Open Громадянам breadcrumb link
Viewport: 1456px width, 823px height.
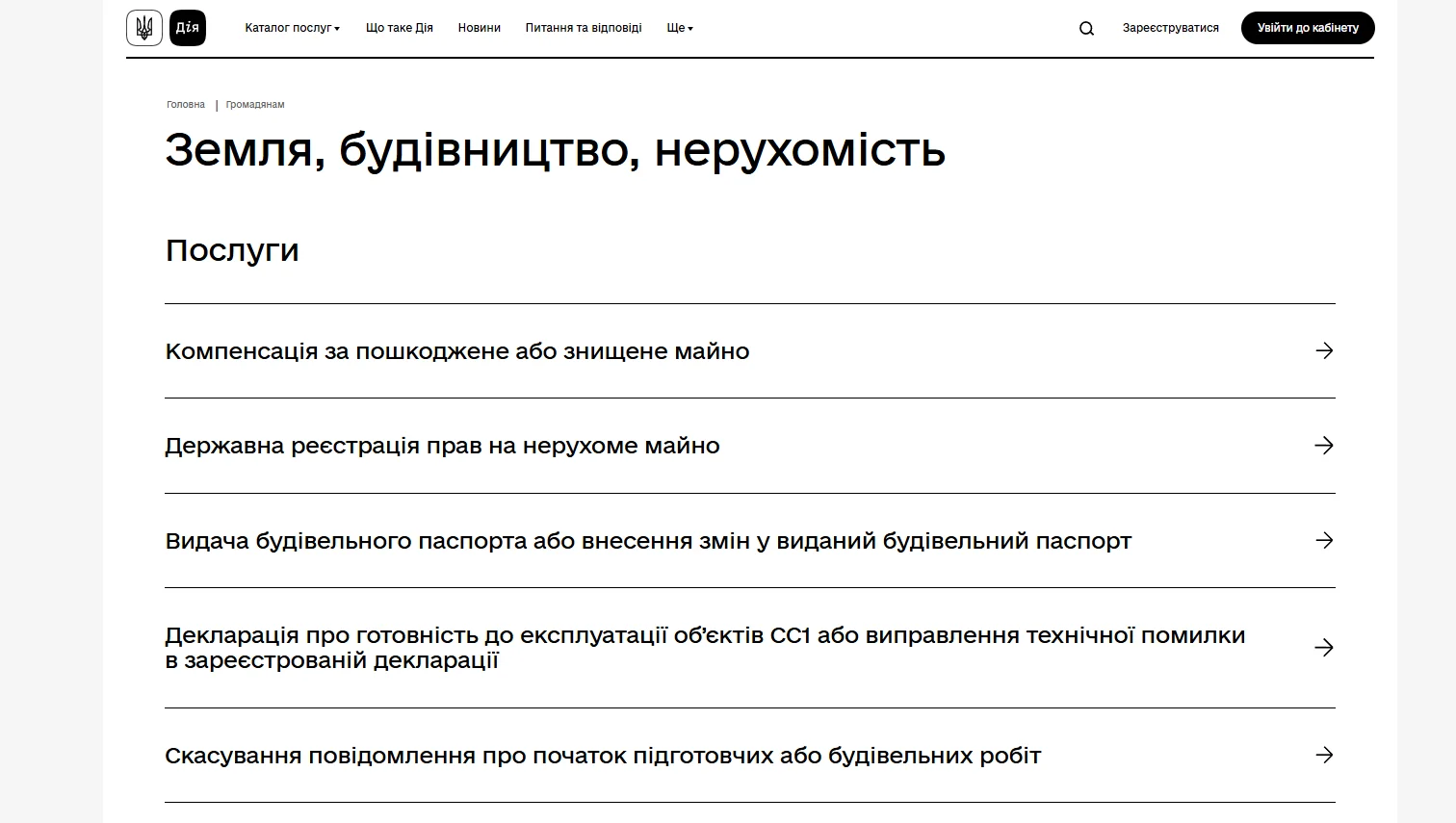255,104
